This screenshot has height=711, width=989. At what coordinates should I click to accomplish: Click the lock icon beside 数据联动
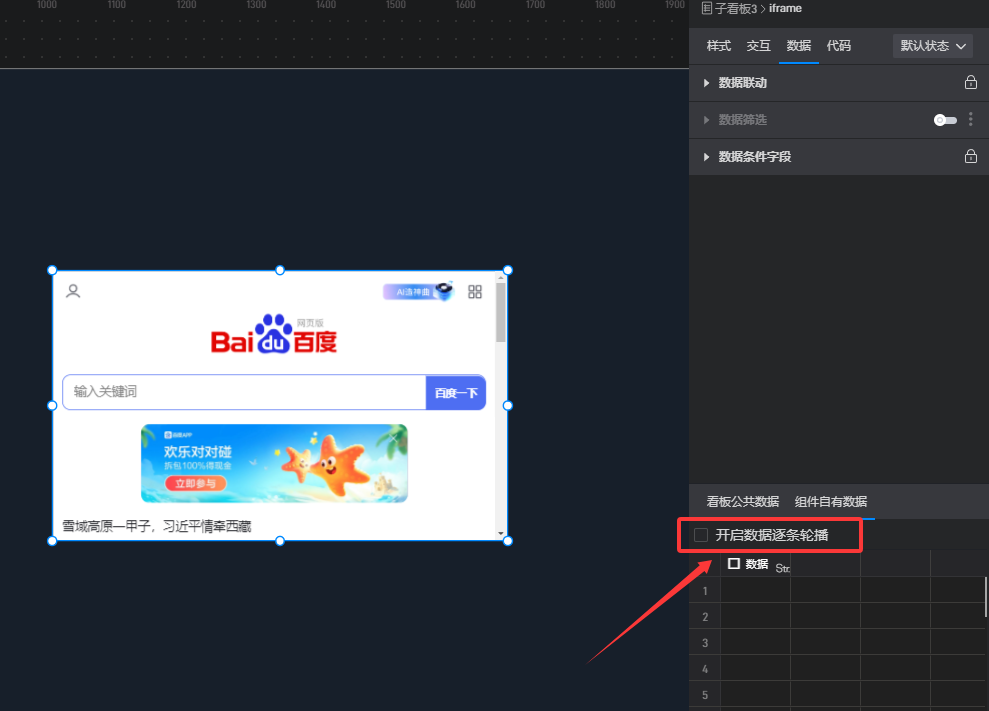(971, 82)
